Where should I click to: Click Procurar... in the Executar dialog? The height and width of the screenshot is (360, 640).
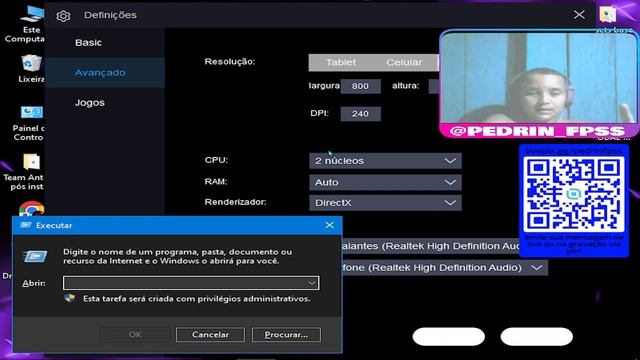point(286,335)
